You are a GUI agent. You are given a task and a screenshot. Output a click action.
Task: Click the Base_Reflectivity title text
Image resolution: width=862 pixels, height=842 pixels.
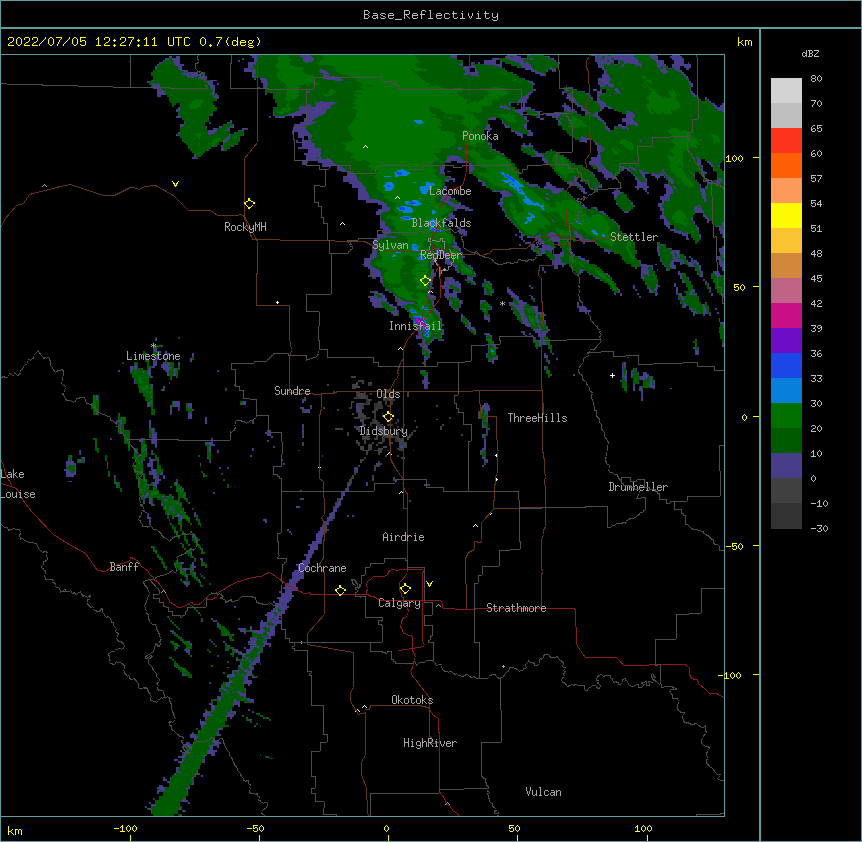click(430, 15)
